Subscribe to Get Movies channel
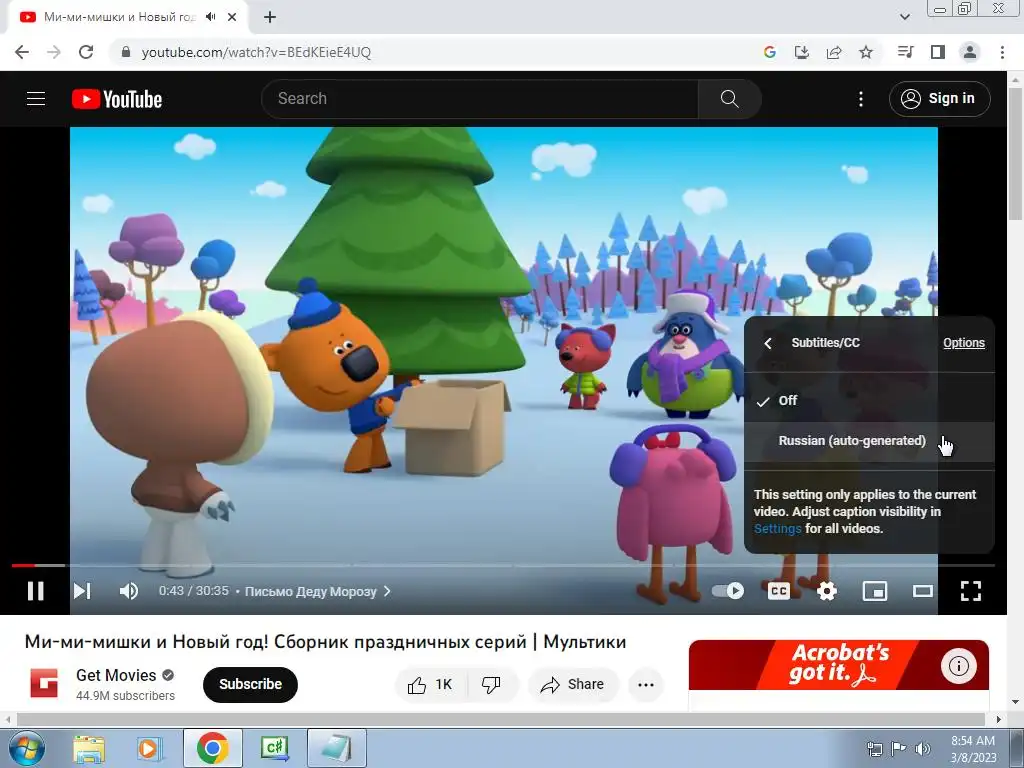Image resolution: width=1024 pixels, height=768 pixels. [250, 684]
